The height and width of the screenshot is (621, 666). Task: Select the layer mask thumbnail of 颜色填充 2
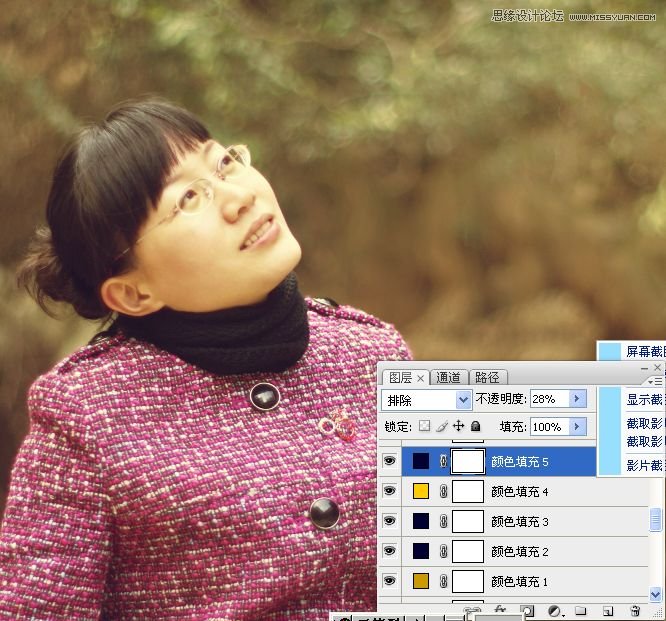click(468, 551)
